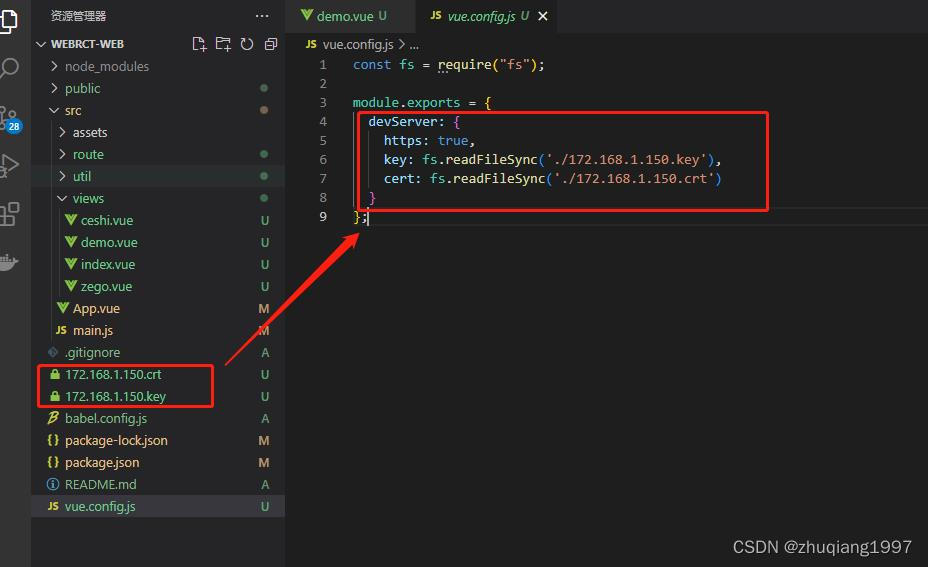Click the breadcrumb ellipsis after vue.config.js
928x567 pixels.
click(414, 46)
